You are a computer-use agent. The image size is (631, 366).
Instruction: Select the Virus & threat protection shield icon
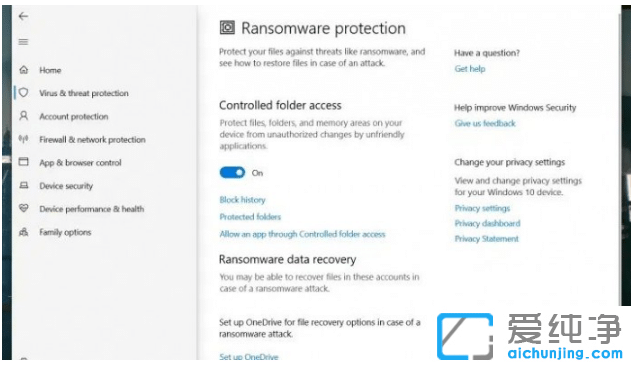[x=24, y=93]
